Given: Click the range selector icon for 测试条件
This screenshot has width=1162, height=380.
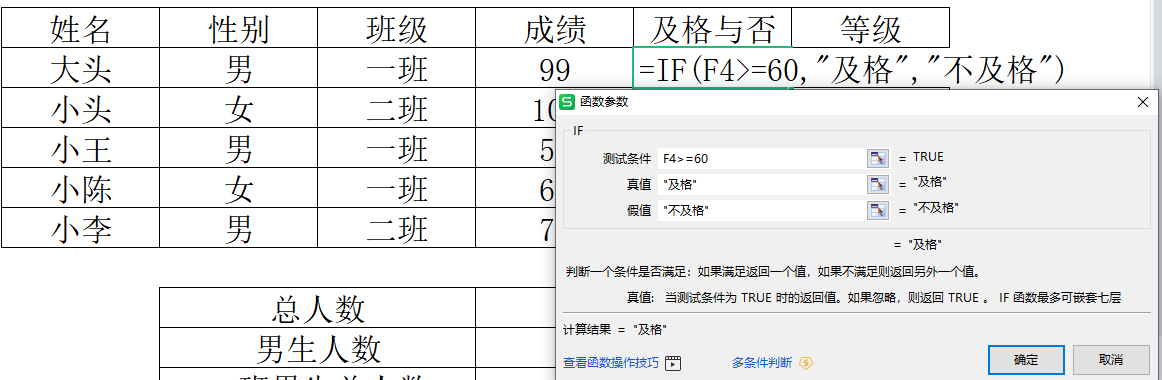Looking at the screenshot, I should pos(877,158).
